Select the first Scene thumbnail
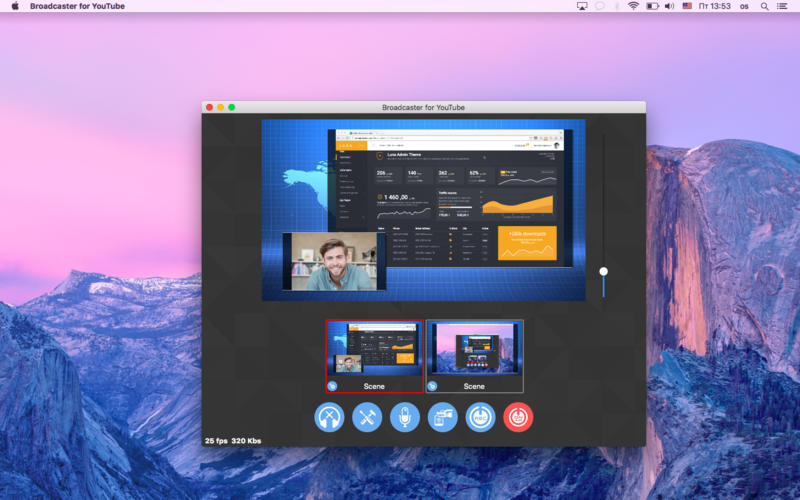The image size is (800, 500). pyautogui.click(x=375, y=349)
